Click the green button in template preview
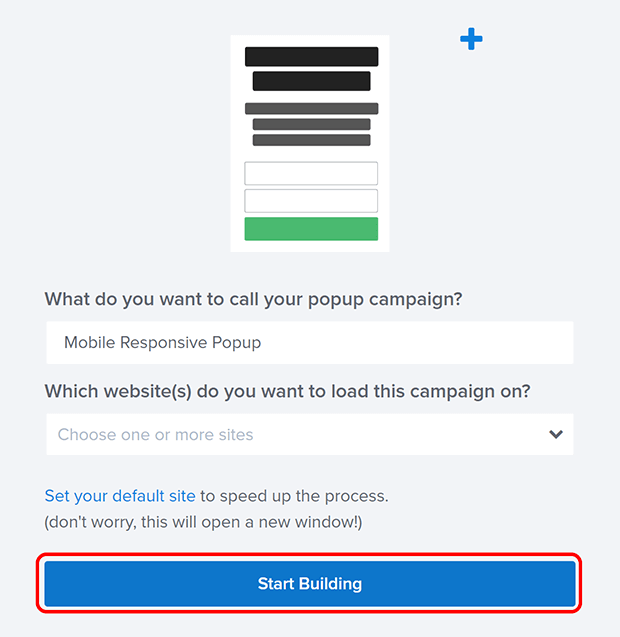 pyautogui.click(x=311, y=229)
